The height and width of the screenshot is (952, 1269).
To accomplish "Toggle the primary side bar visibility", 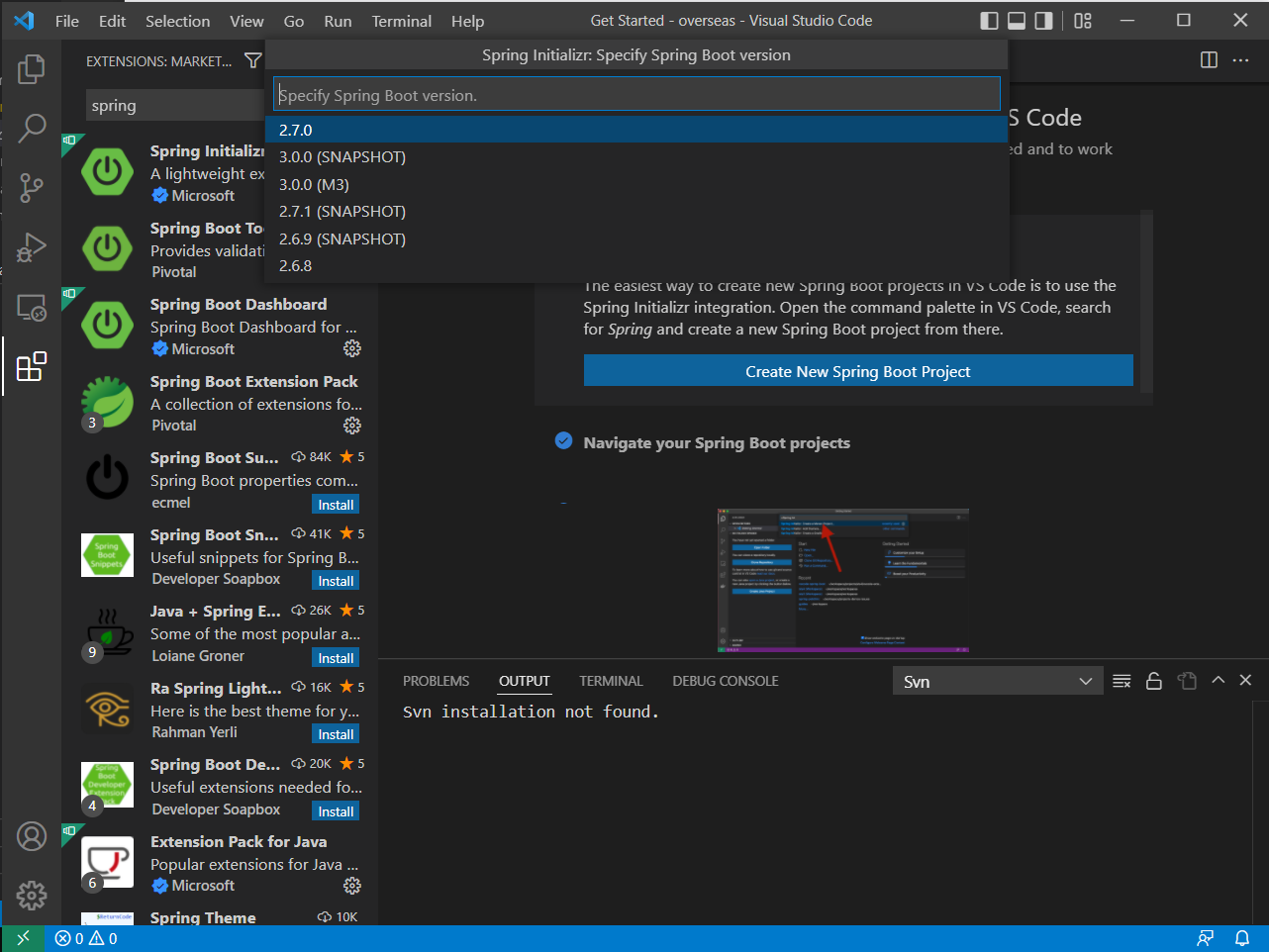I will tap(989, 21).
